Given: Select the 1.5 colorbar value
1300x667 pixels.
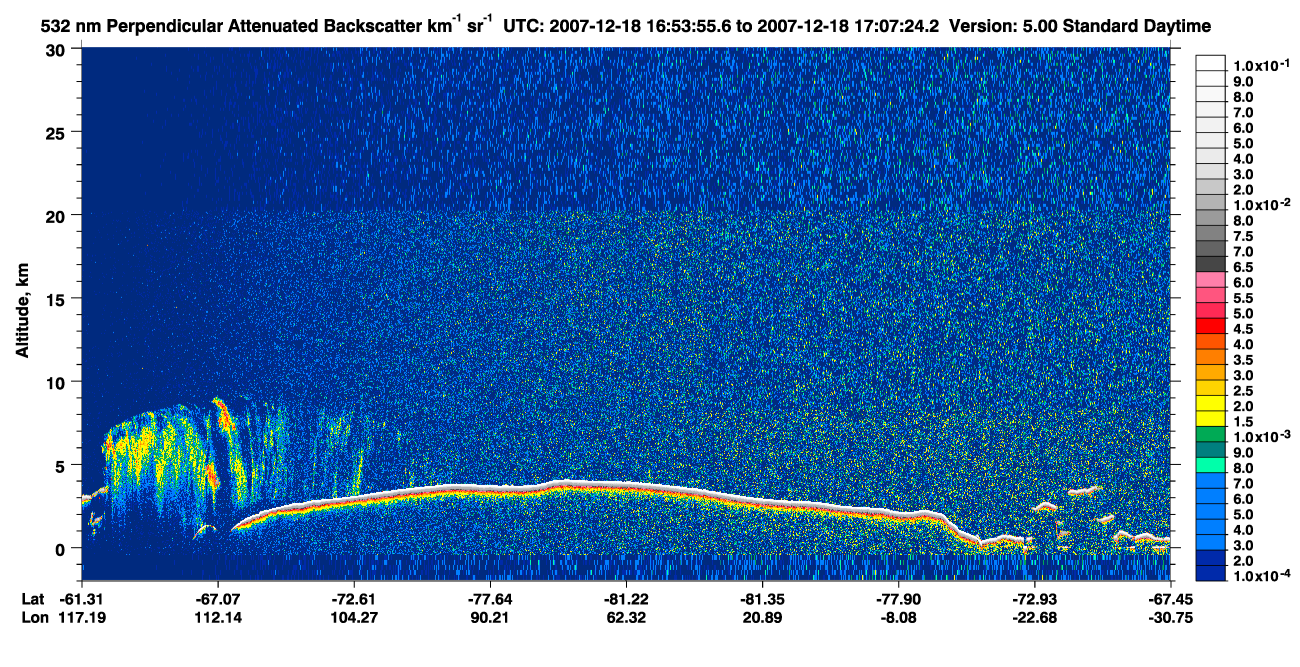Looking at the screenshot, I should (x=1245, y=421).
